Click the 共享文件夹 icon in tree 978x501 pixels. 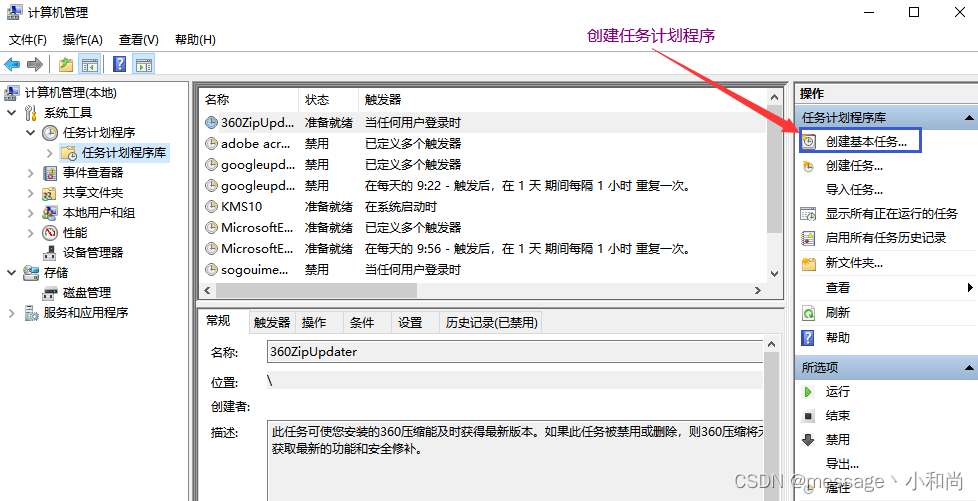50,193
